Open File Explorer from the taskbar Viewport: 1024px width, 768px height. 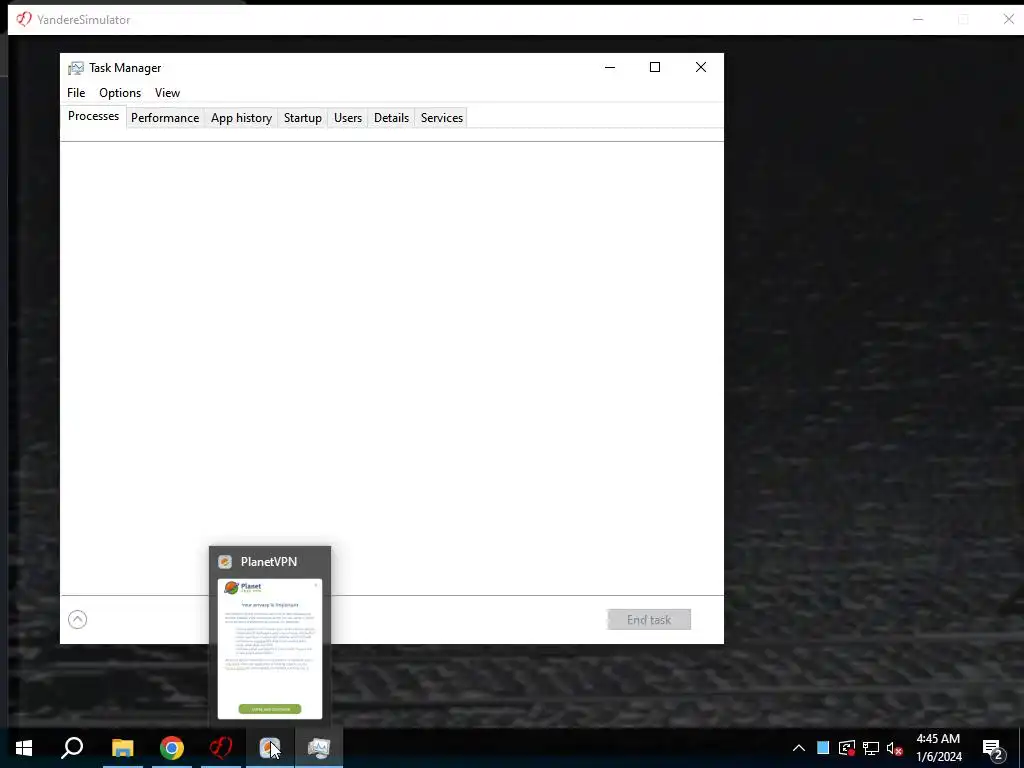click(x=122, y=748)
